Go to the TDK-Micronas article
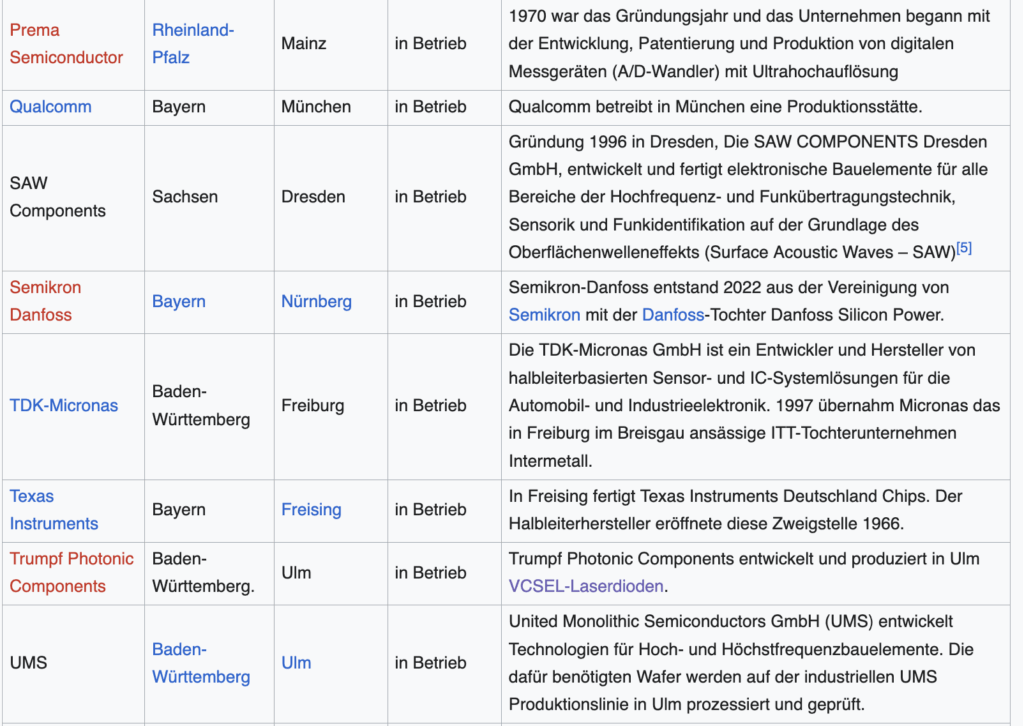The width and height of the screenshot is (1024, 726). coord(64,405)
